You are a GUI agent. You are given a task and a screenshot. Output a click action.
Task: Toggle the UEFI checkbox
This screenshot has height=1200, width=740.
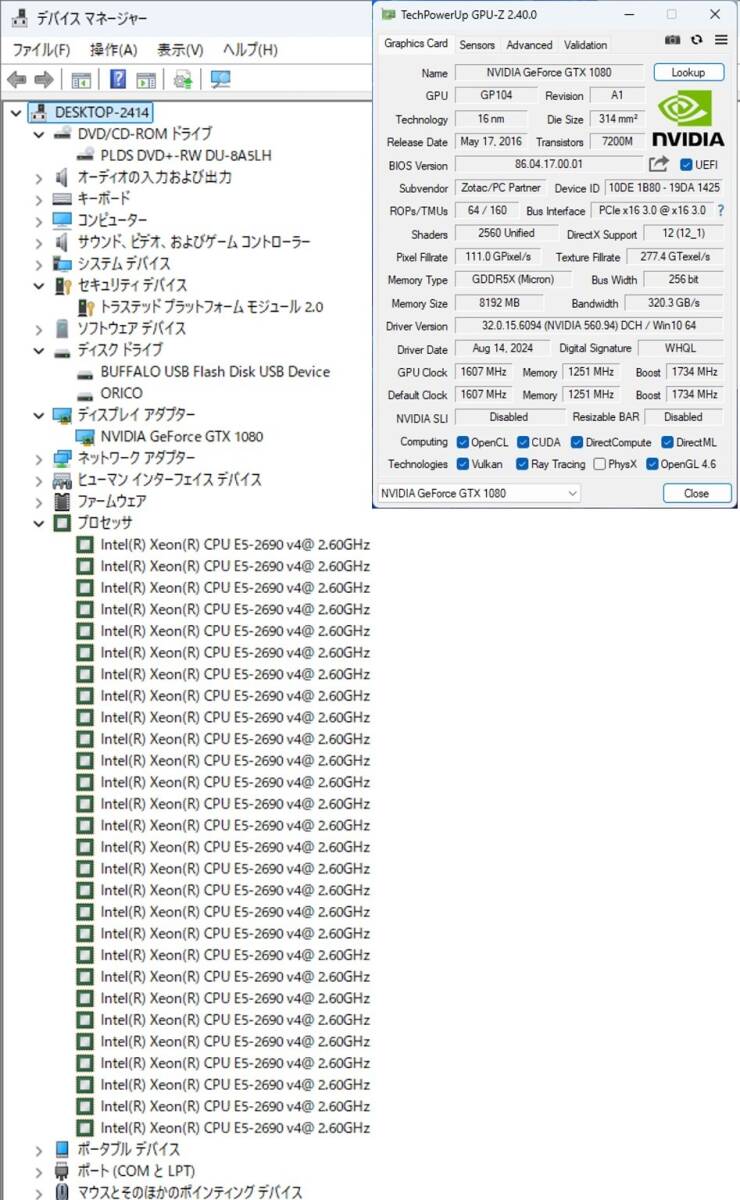(x=686, y=165)
